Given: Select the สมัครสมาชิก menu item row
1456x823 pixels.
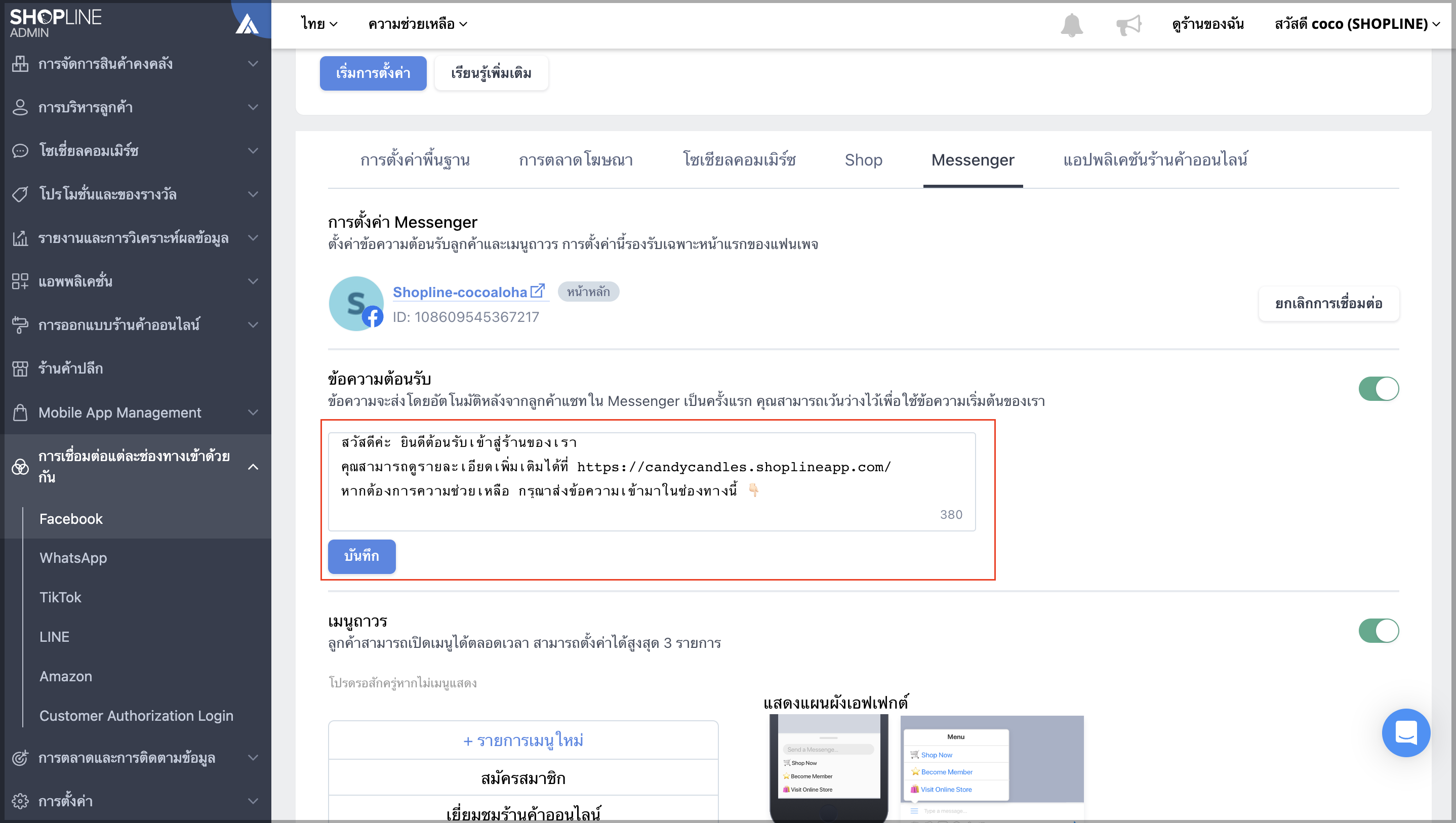Looking at the screenshot, I should click(523, 777).
